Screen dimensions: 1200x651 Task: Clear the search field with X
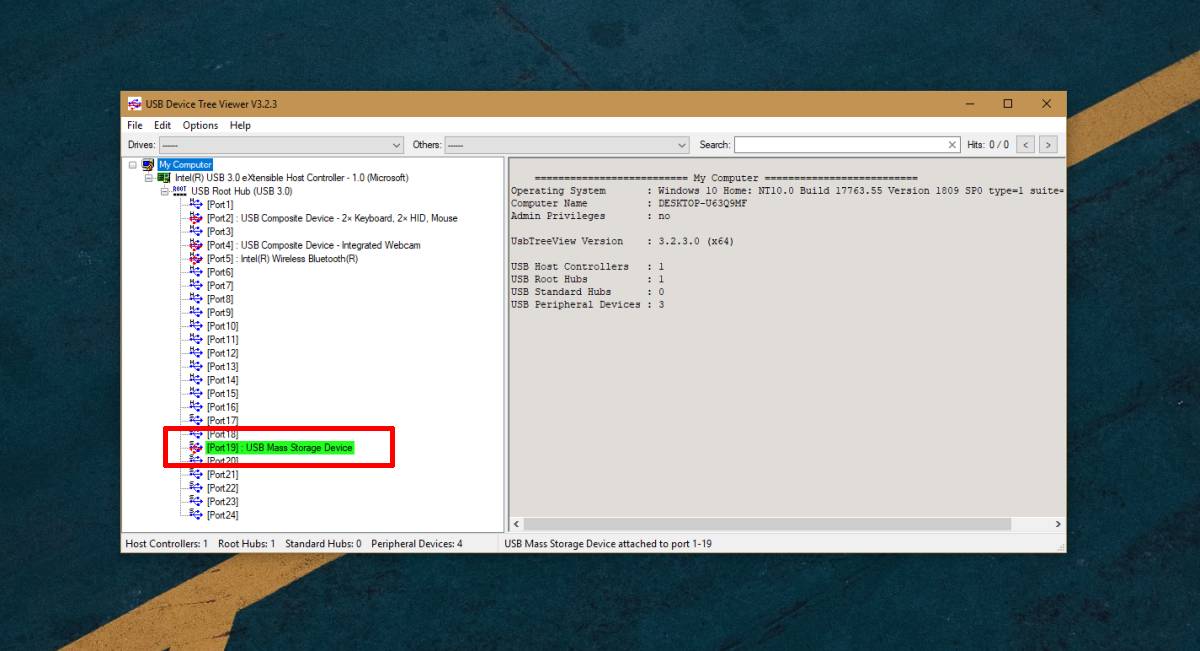pyautogui.click(x=953, y=145)
